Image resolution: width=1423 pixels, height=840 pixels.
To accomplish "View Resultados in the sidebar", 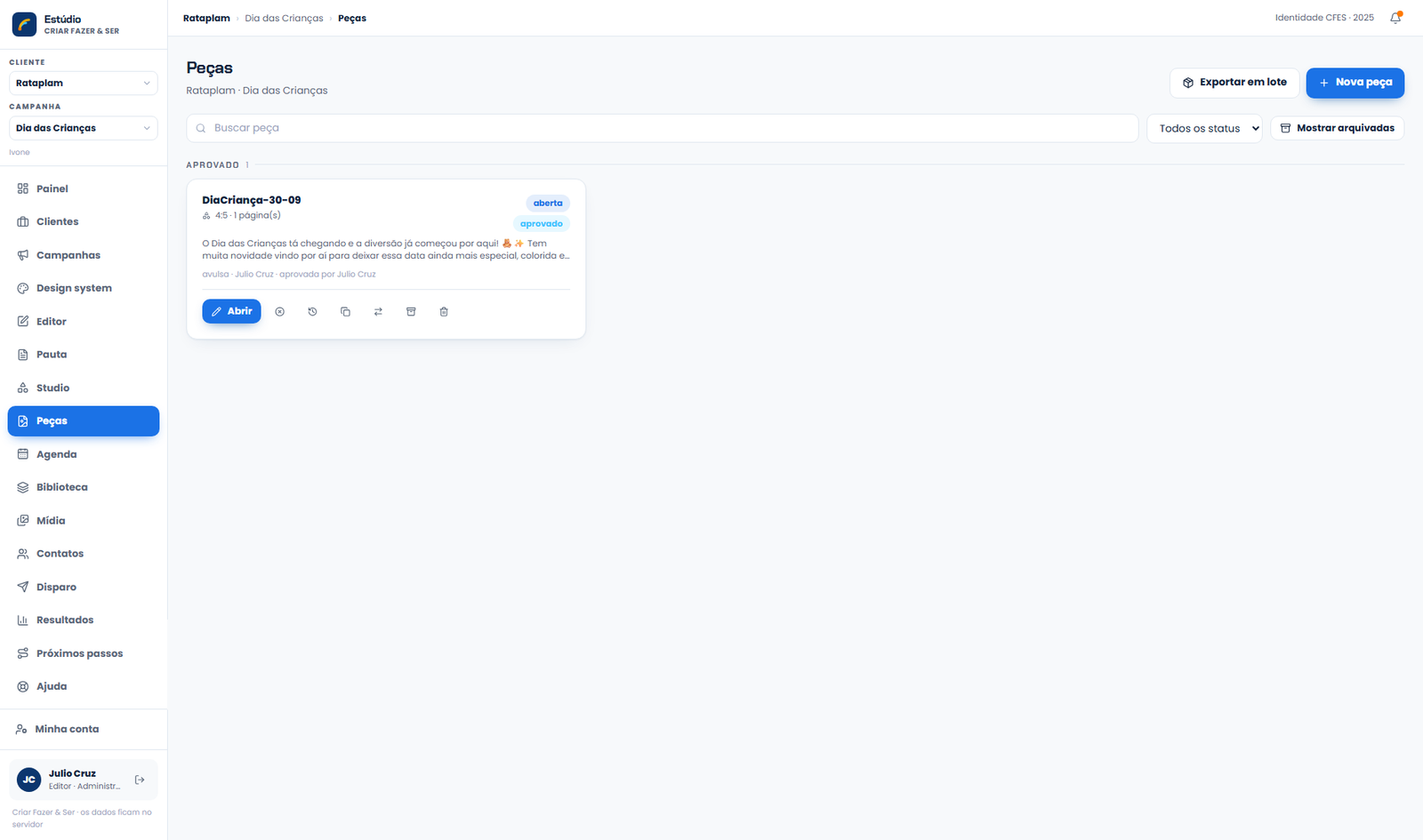I will [84, 620].
